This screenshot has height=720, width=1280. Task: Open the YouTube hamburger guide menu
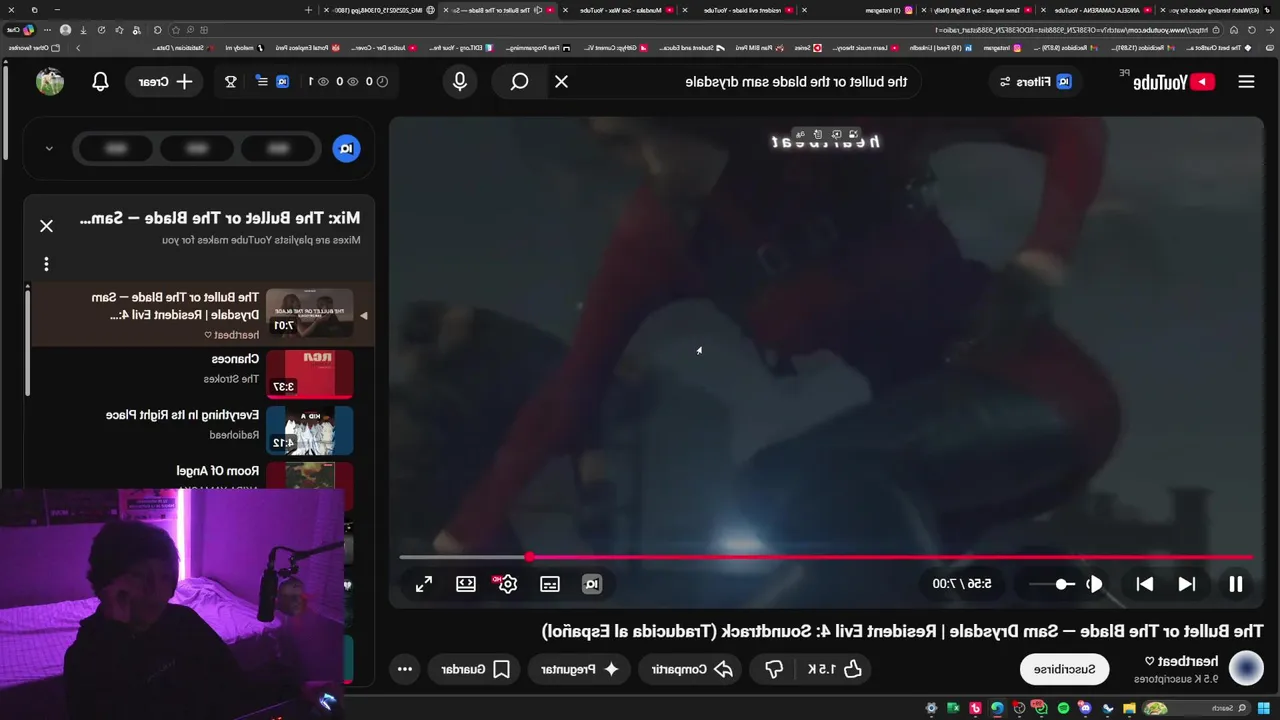click(x=1246, y=82)
